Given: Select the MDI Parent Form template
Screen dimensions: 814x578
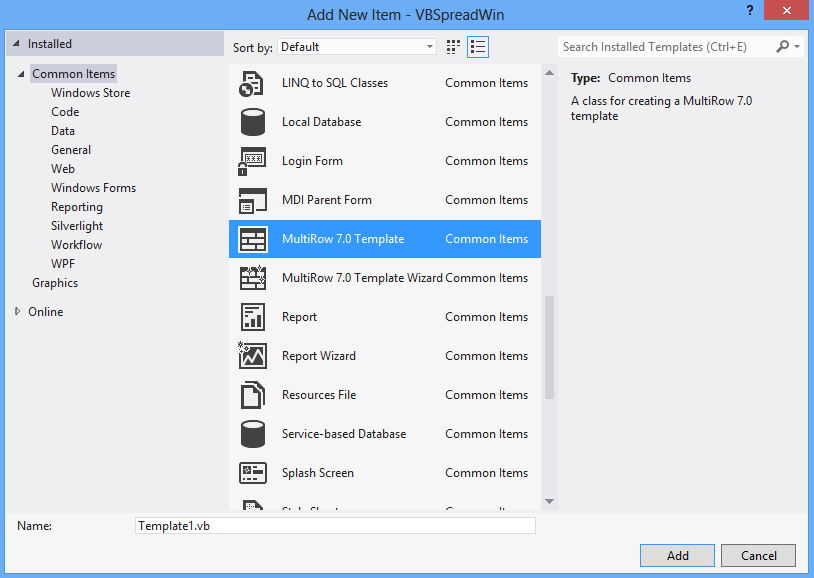Looking at the screenshot, I should coord(385,200).
